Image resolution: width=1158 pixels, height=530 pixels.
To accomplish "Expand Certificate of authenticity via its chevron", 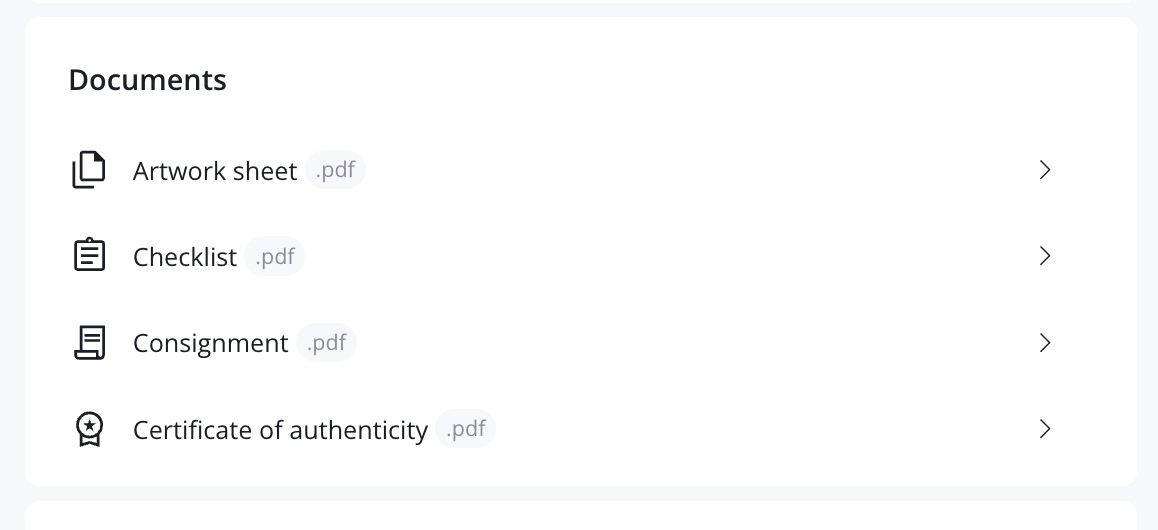I will click(1044, 429).
